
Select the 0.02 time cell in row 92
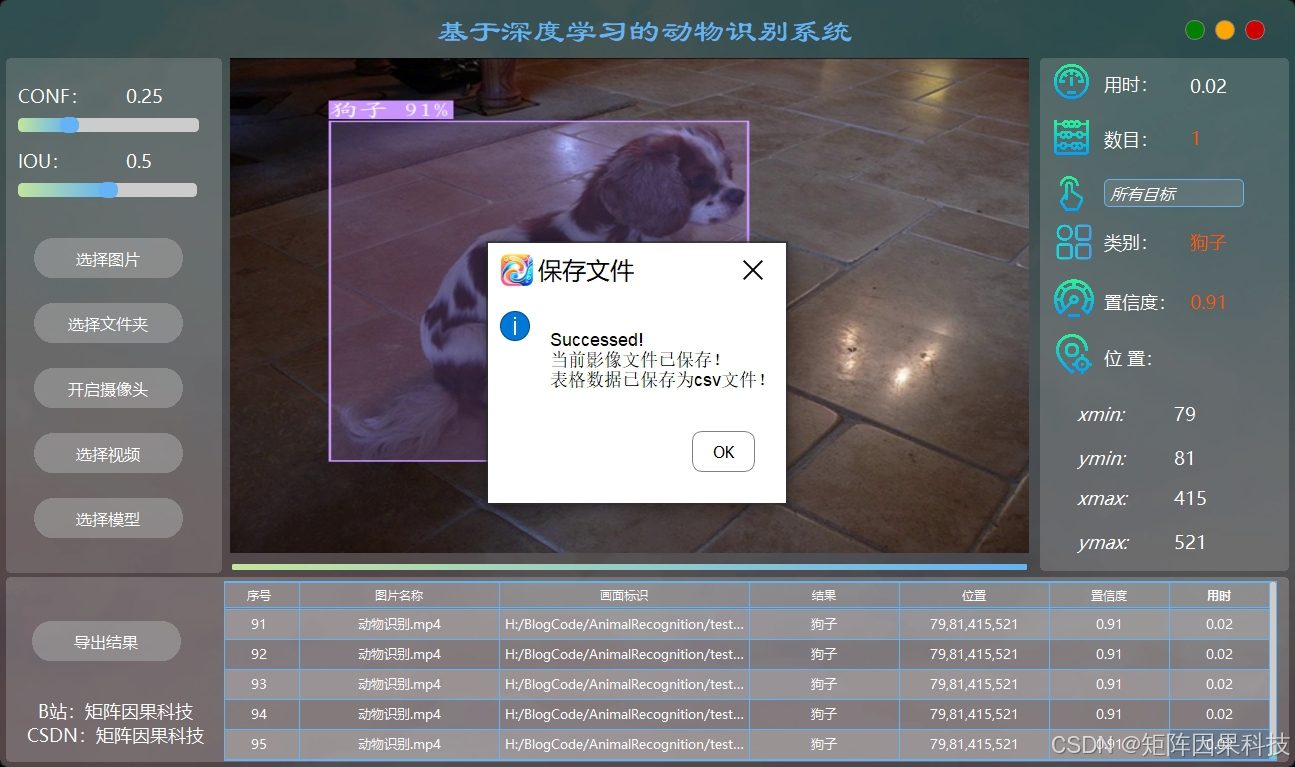point(1219,654)
